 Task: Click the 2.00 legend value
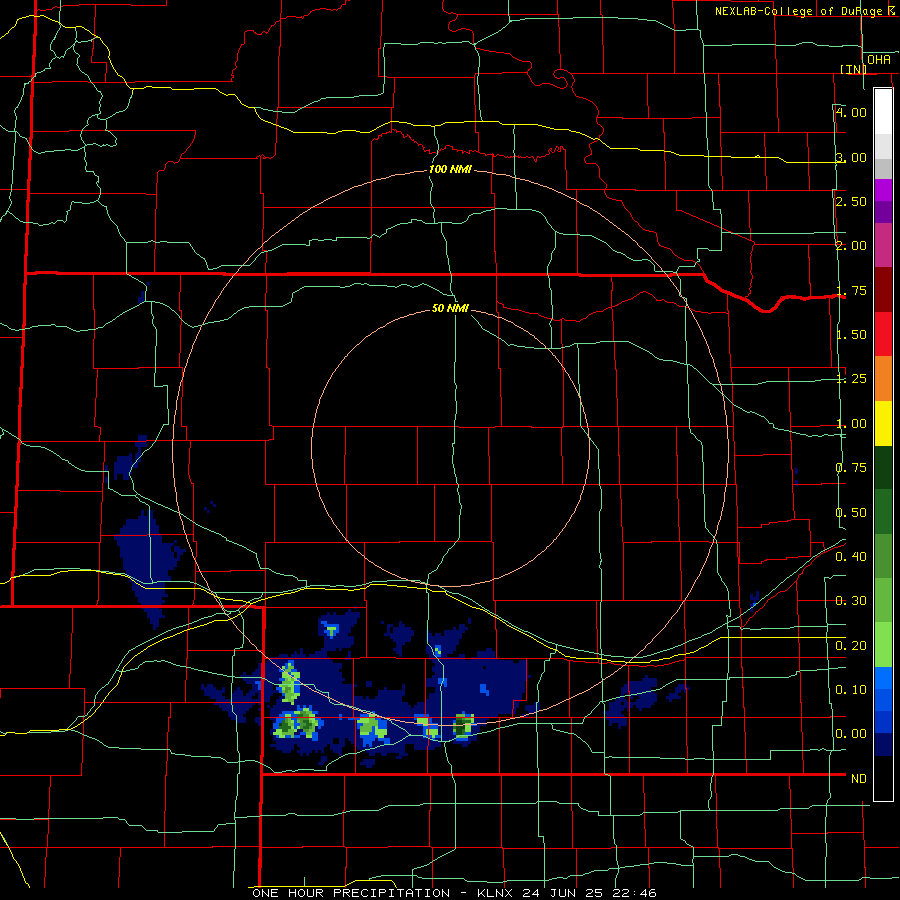pyautogui.click(x=851, y=246)
